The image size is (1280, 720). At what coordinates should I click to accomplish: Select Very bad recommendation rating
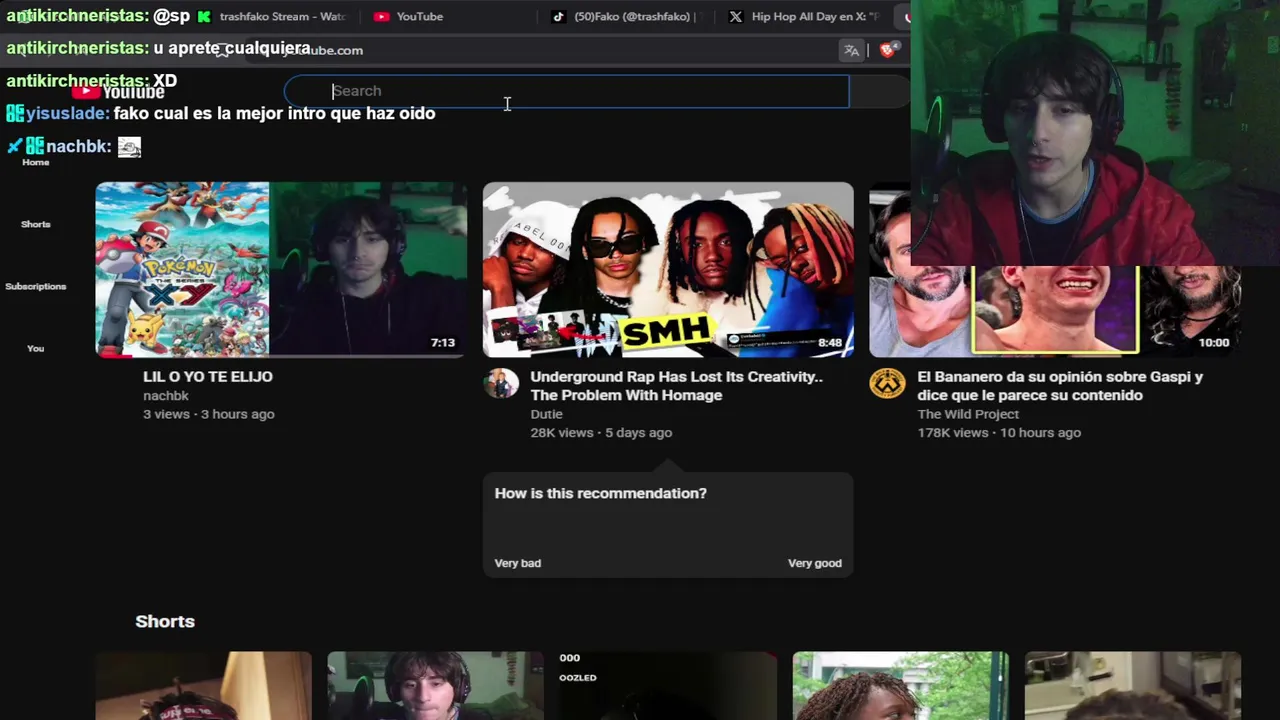point(518,563)
